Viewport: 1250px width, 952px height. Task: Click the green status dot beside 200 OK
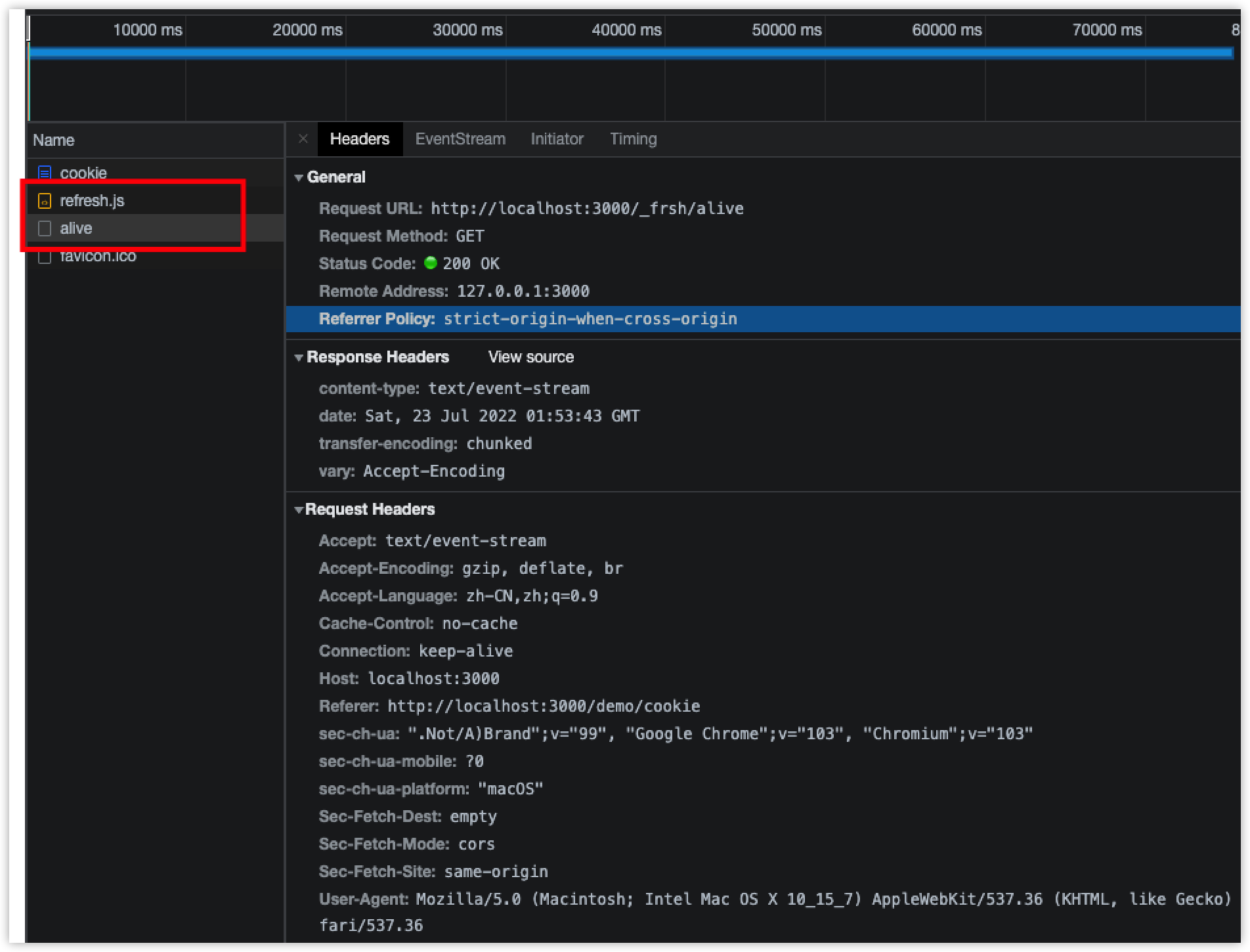430,263
